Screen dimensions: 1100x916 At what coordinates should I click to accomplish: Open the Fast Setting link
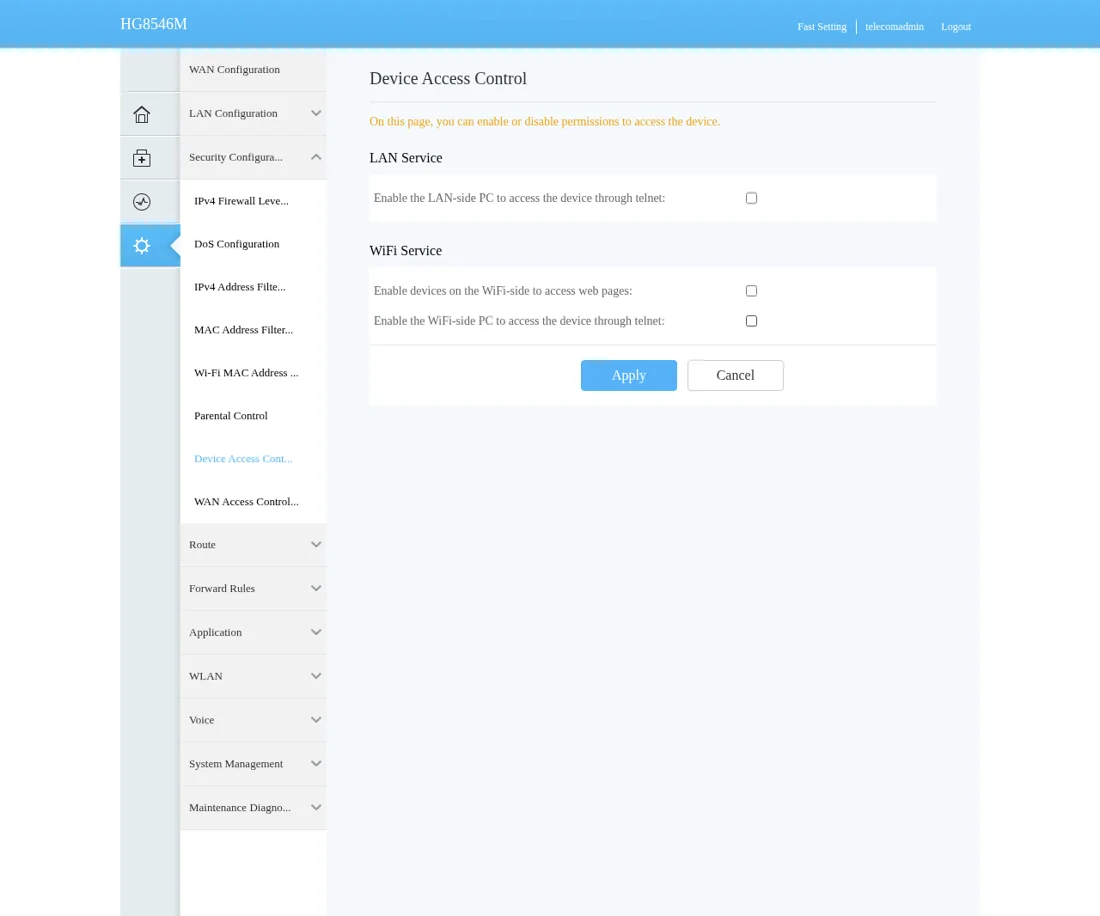(x=821, y=27)
